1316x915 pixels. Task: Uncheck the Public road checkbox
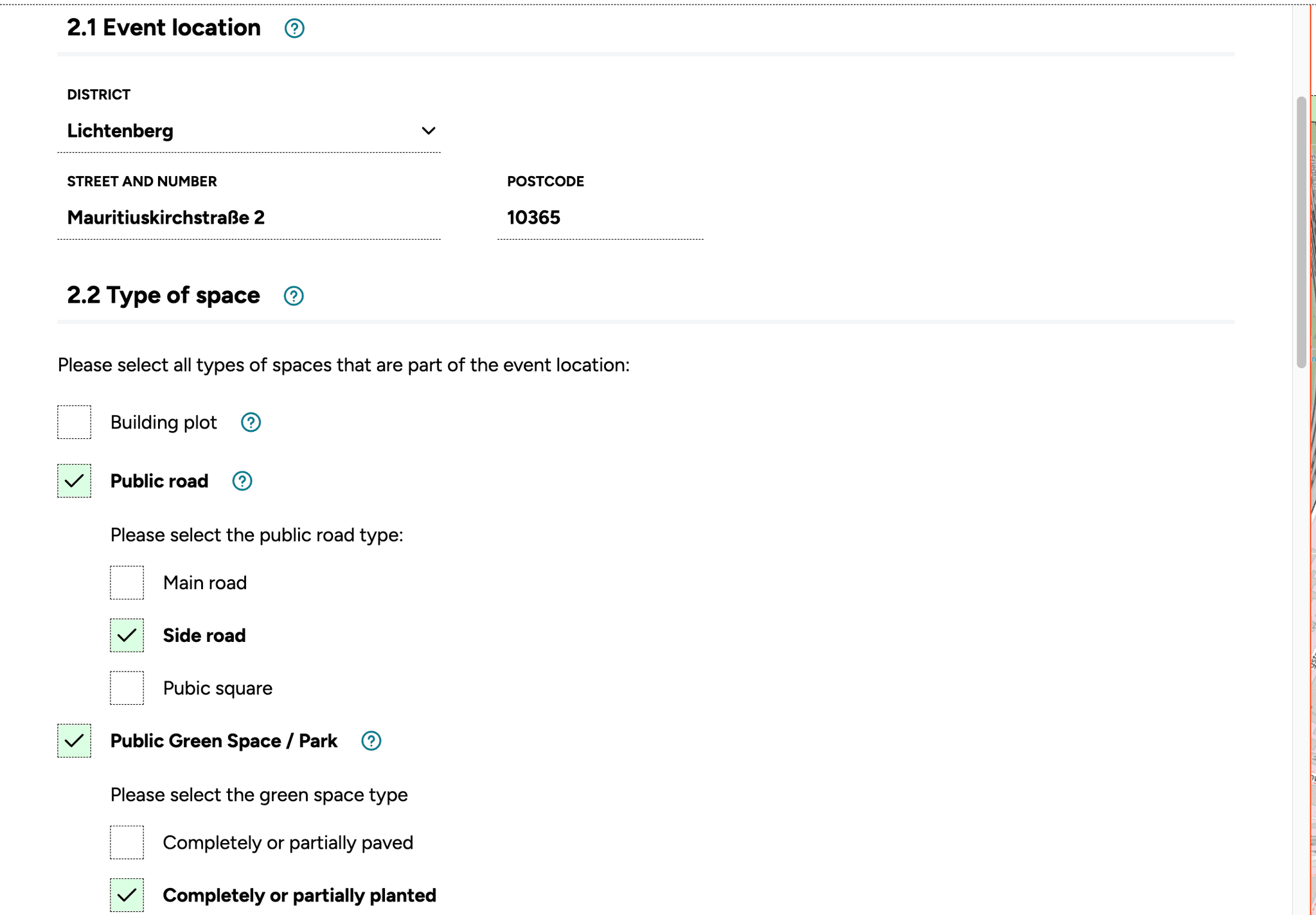tap(74, 481)
